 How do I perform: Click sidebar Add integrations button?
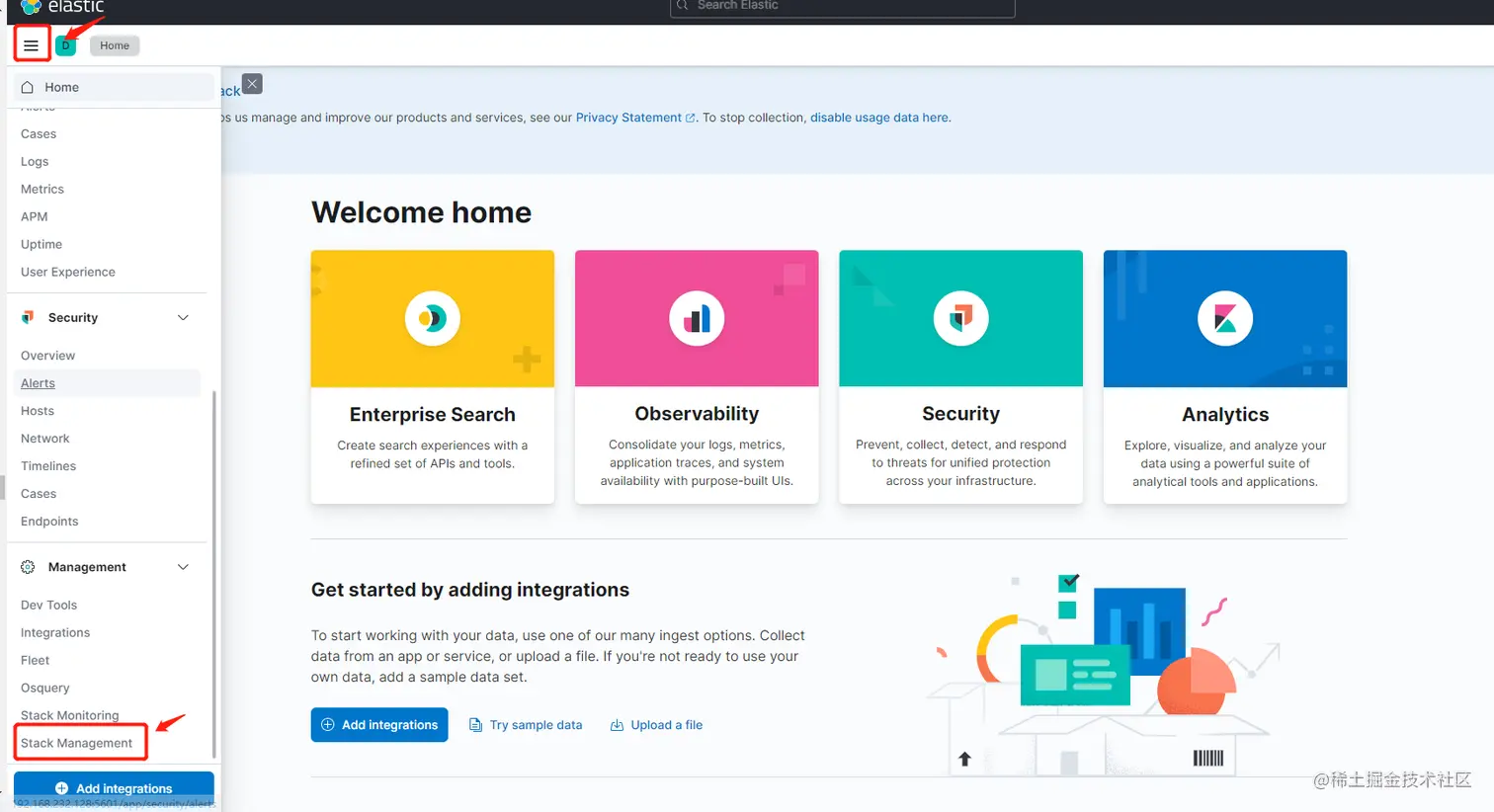tap(114, 788)
